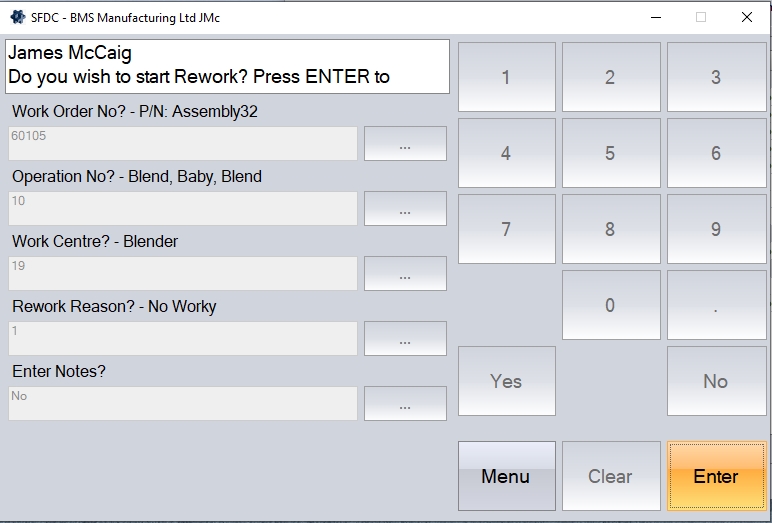The image size is (772, 523).
Task: Open lookup for Work Centre
Action: point(405,274)
